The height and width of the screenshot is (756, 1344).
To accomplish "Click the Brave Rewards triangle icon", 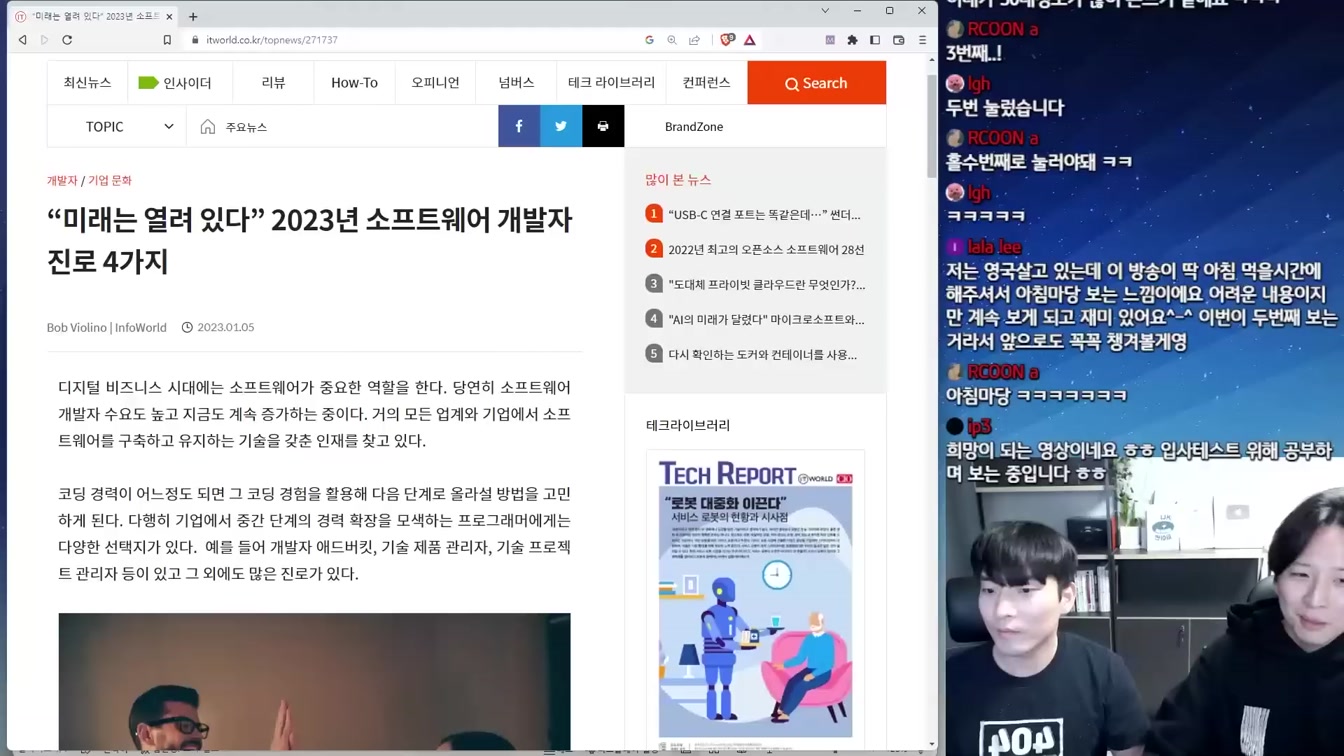I will point(750,40).
